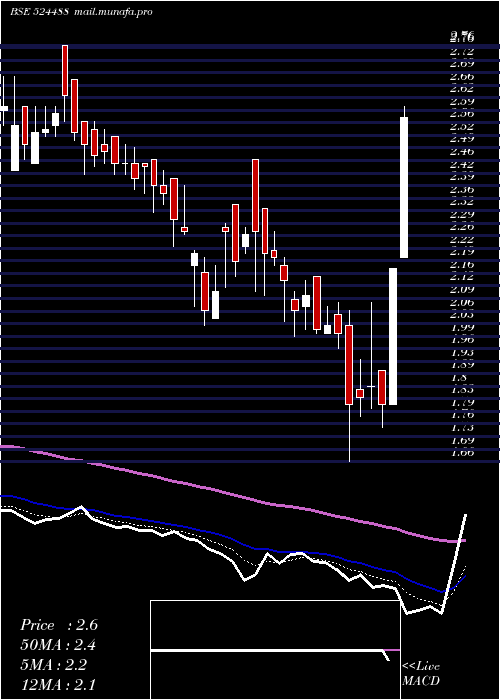The image size is (500, 700).
Task: Click the 2.59 price axis label
Action: 462,102
